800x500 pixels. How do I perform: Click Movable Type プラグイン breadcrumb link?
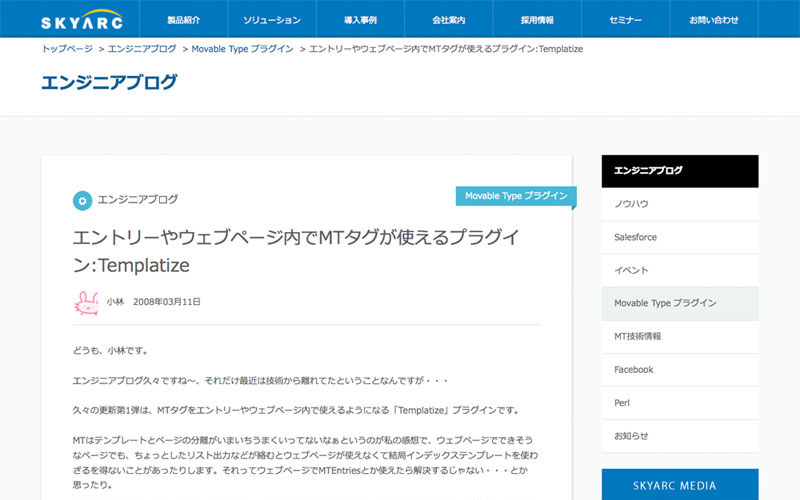coord(242,49)
